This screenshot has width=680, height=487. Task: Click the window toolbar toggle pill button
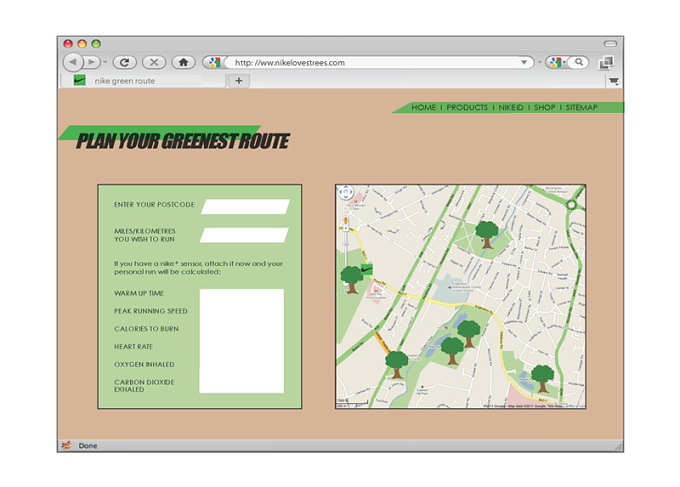(610, 43)
